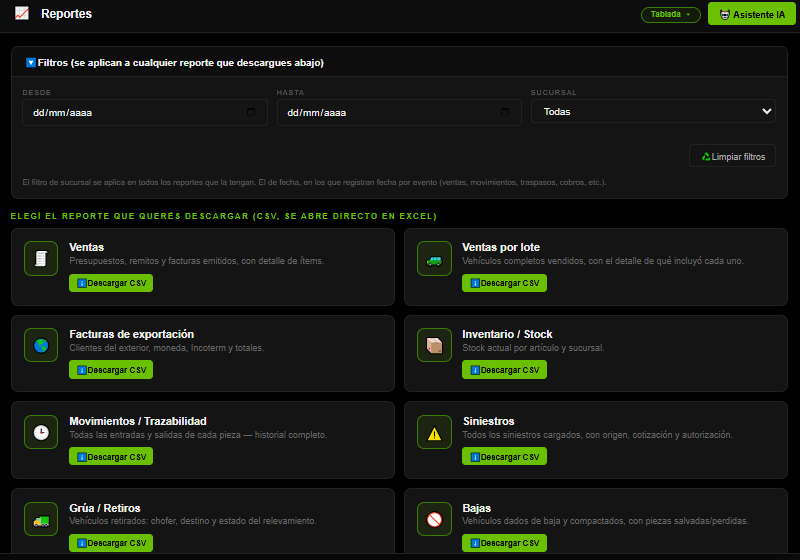Select the Ventas por lote title

pyautogui.click(x=501, y=247)
